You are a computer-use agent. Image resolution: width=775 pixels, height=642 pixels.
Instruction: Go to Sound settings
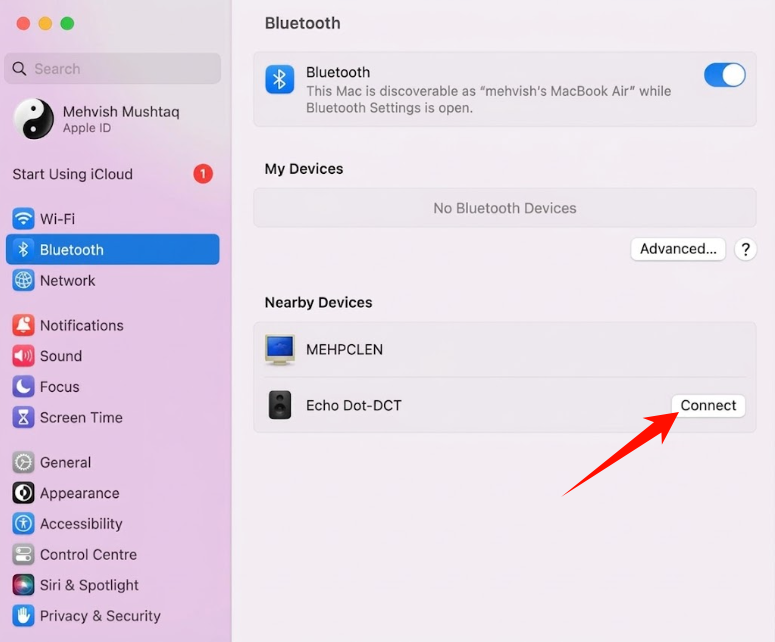pyautogui.click(x=61, y=356)
